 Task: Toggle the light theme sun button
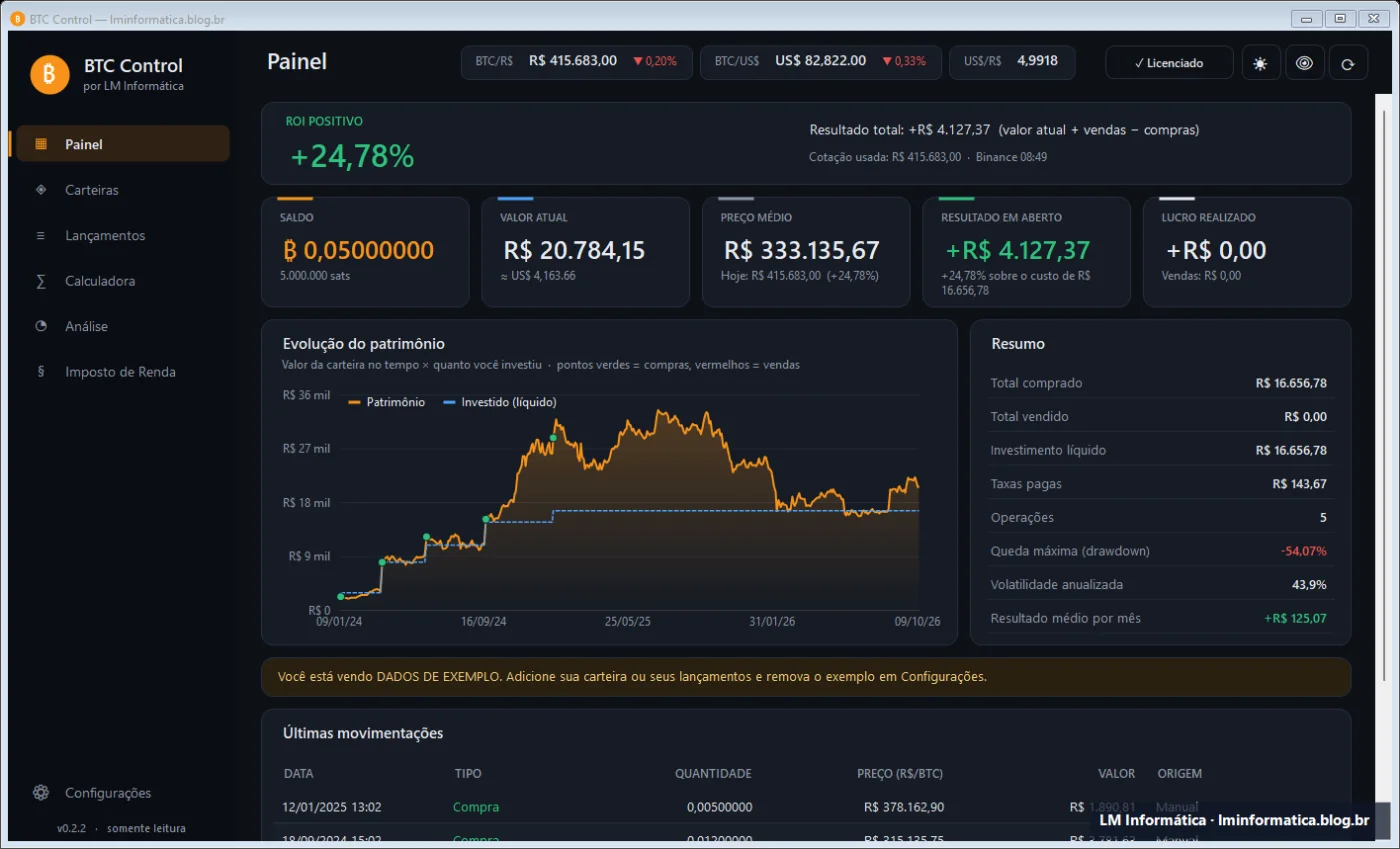1260,62
